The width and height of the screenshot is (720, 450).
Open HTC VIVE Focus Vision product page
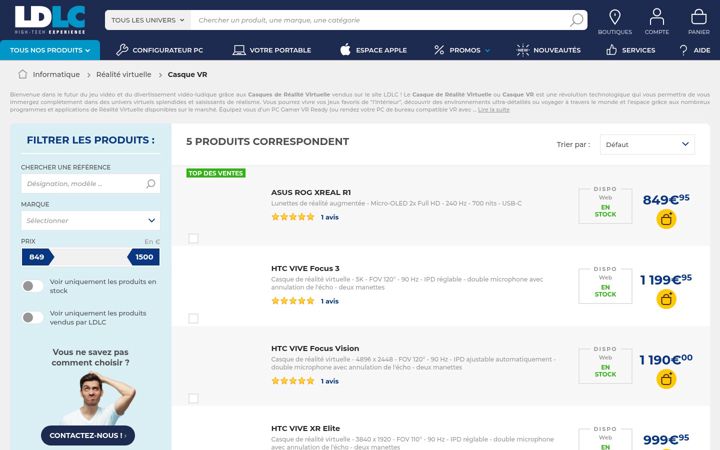[315, 348]
